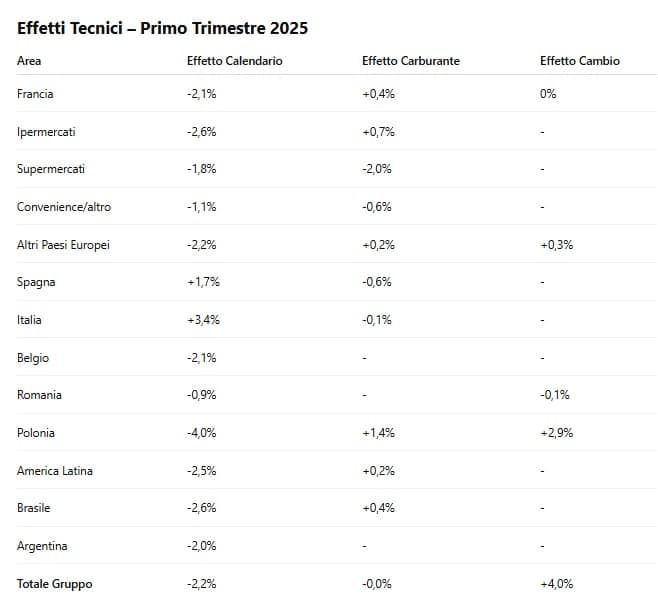Click the Argentina row label

point(41,546)
